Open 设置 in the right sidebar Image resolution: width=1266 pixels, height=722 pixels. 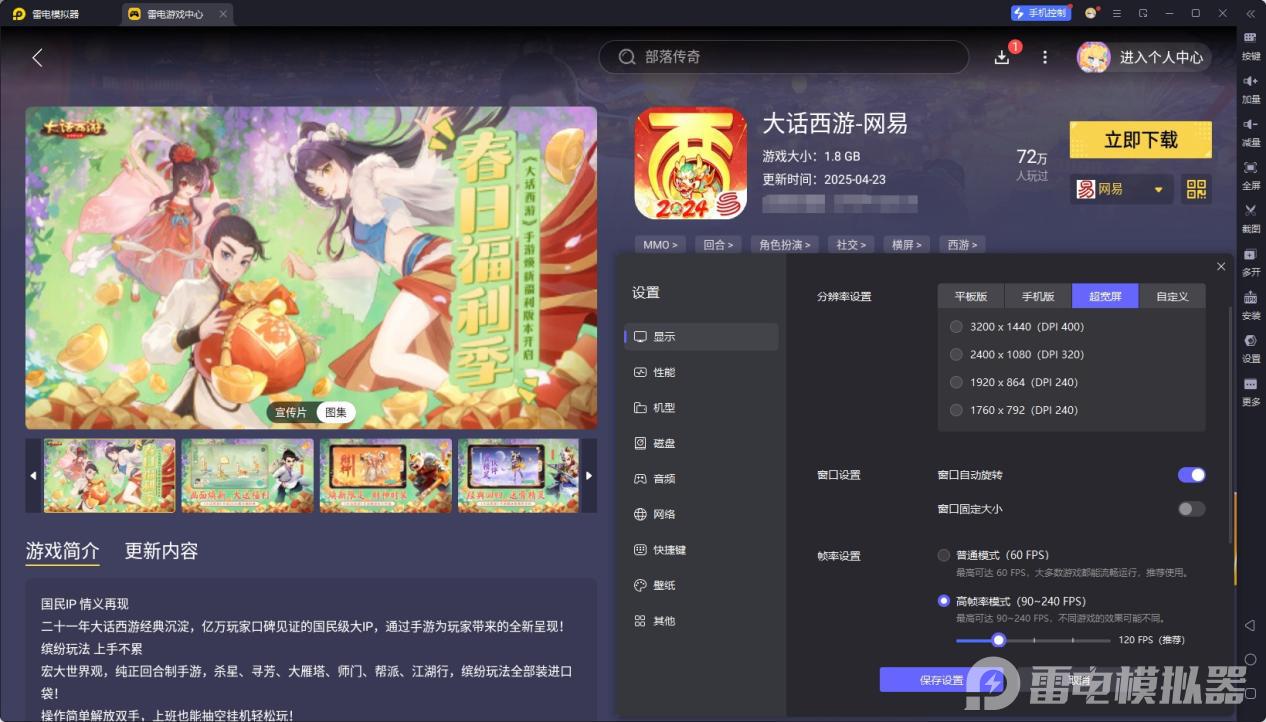[x=1251, y=347]
